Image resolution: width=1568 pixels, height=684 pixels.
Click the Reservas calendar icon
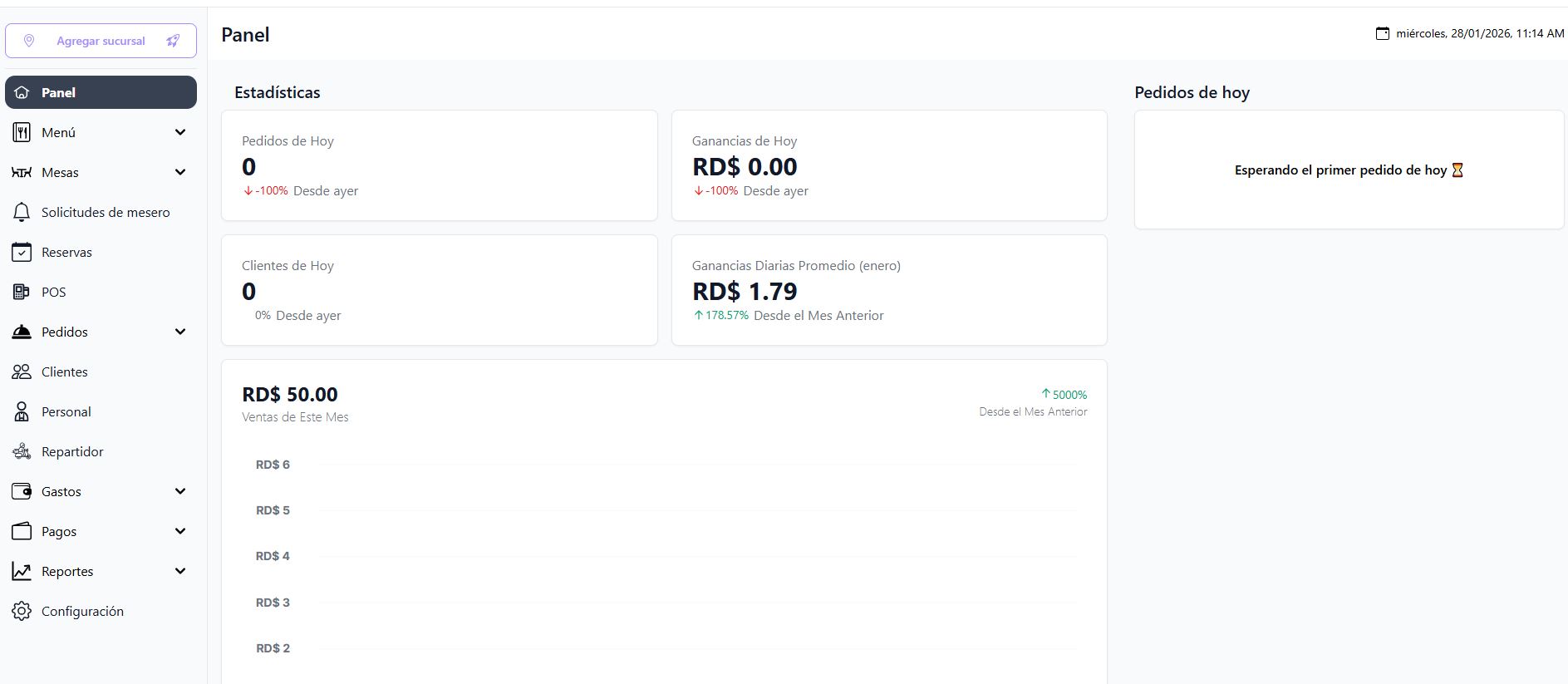[22, 252]
